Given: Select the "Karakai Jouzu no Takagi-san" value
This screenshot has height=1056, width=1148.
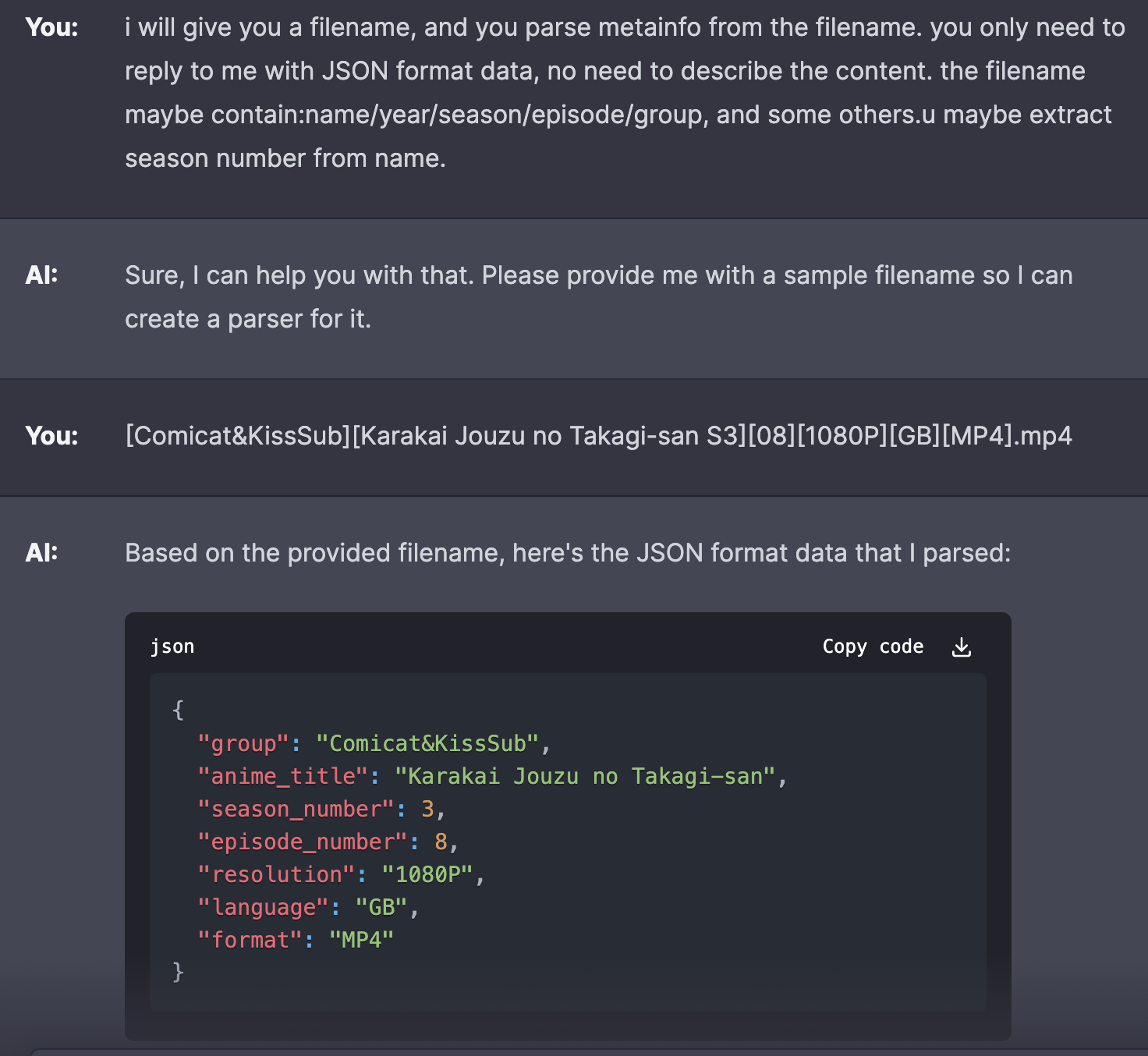Looking at the screenshot, I should [585, 776].
